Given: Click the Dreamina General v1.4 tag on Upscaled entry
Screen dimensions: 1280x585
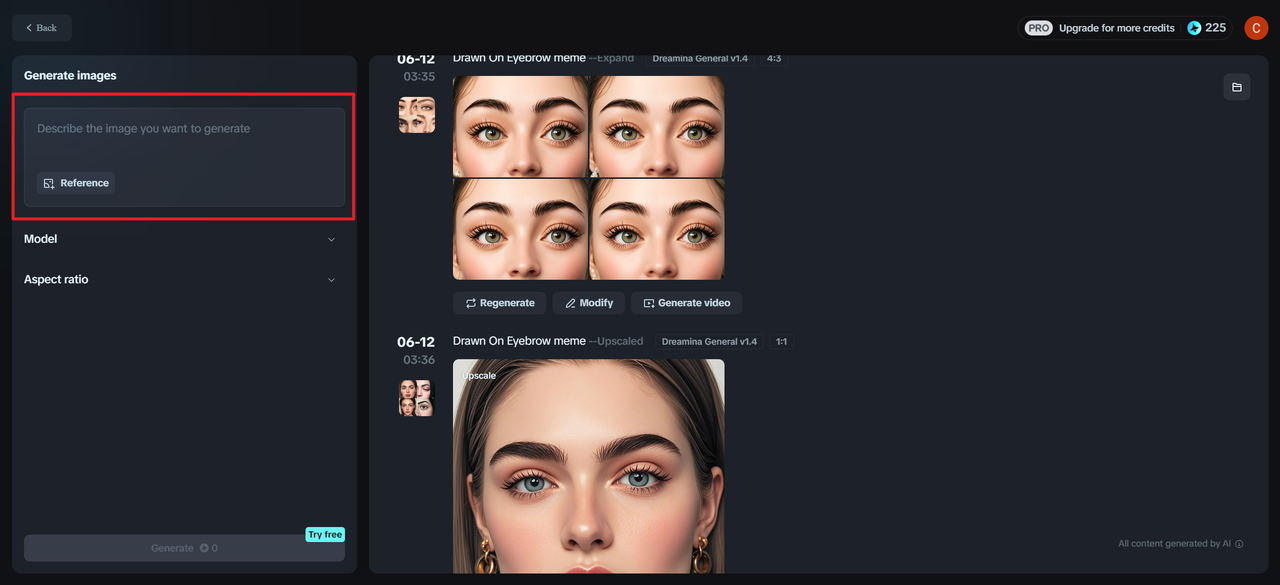Looking at the screenshot, I should (x=709, y=342).
